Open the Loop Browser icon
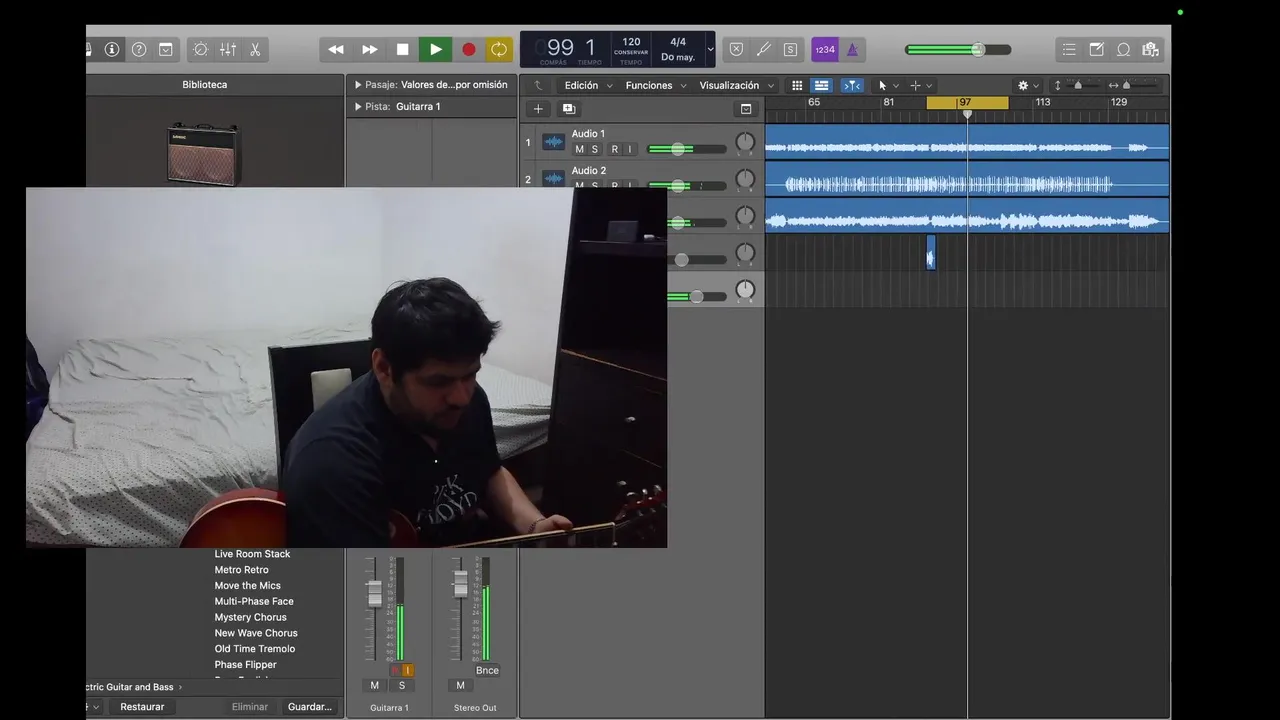1280x720 pixels. (x=1123, y=49)
